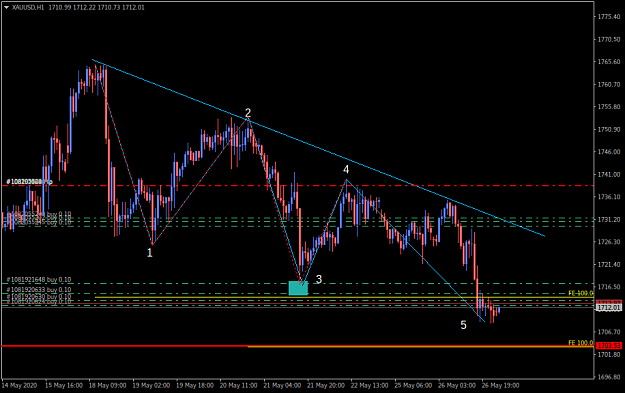Click the XAUUSD,H1 chart title text
Viewport: 625px width, 393px height.
pyautogui.click(x=28, y=7)
